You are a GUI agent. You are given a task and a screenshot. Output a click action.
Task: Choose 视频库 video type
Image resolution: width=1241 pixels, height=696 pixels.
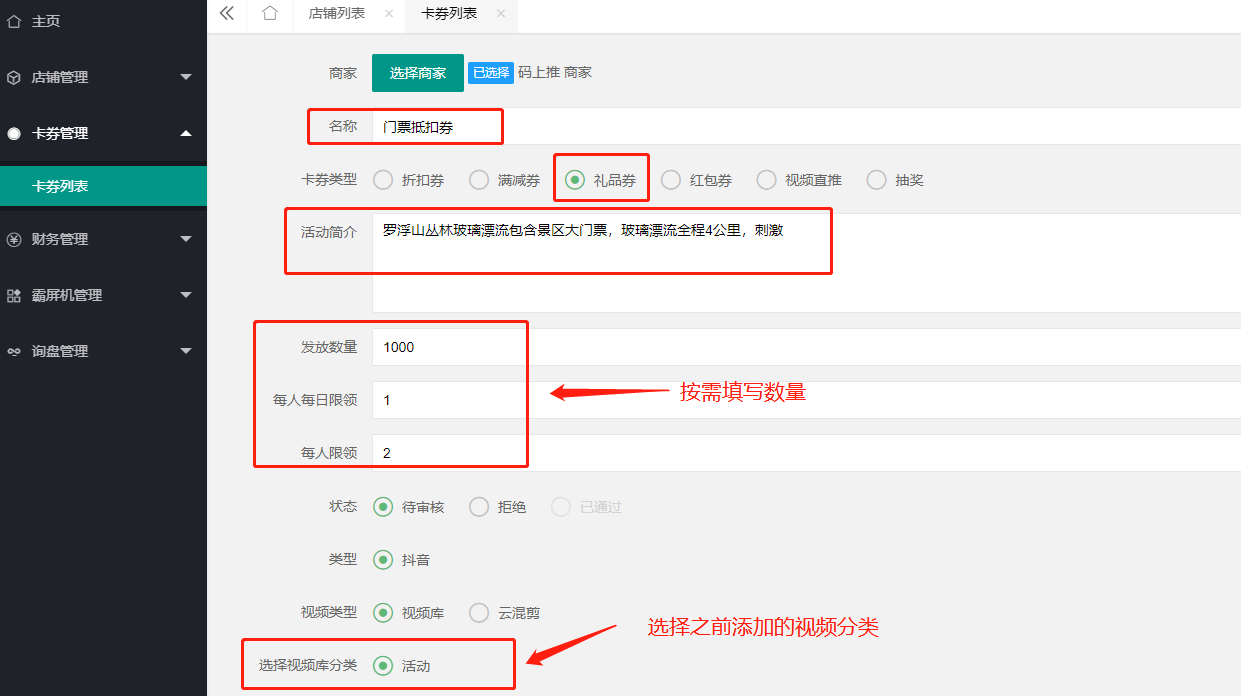click(x=409, y=613)
